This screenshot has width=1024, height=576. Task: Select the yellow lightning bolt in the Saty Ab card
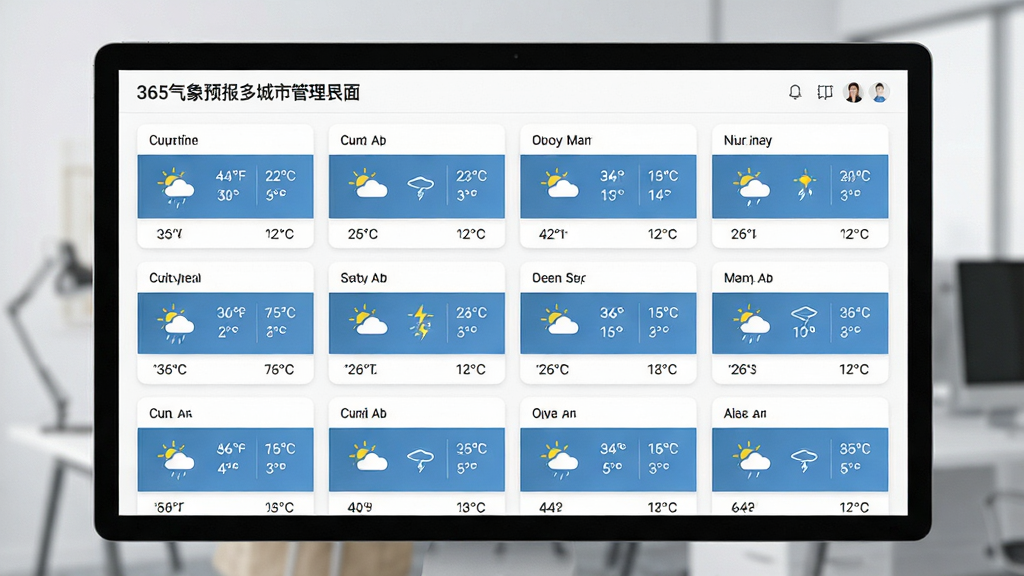(x=421, y=322)
